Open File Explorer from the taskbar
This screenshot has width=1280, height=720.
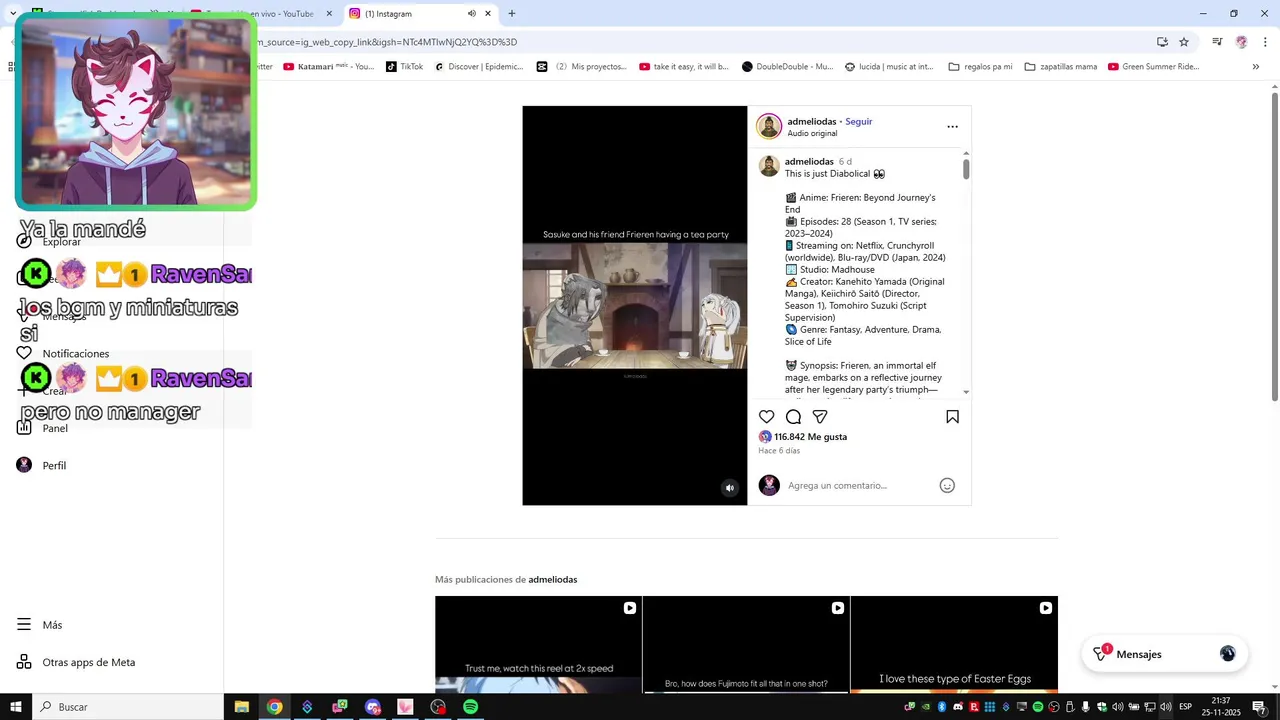coord(241,707)
